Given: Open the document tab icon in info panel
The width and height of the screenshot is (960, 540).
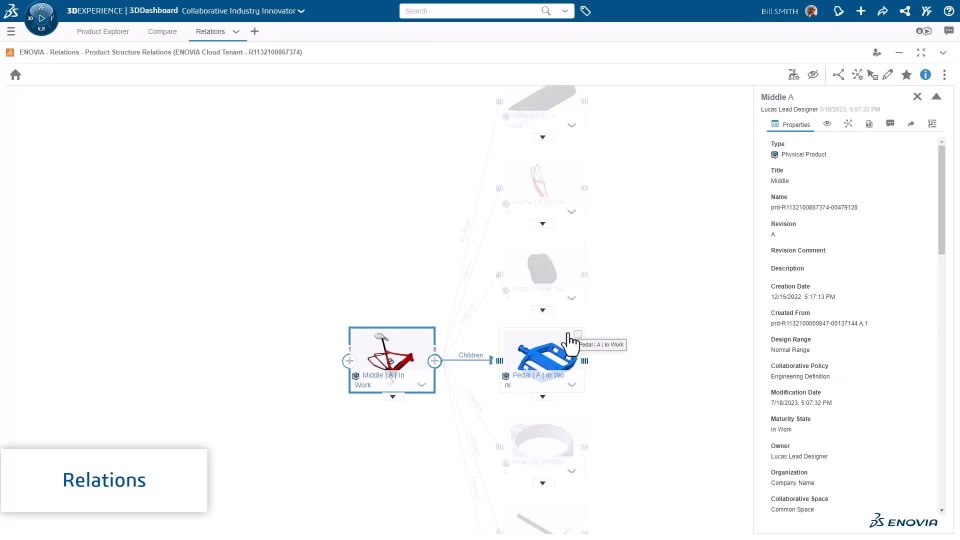Looking at the screenshot, I should [x=869, y=124].
